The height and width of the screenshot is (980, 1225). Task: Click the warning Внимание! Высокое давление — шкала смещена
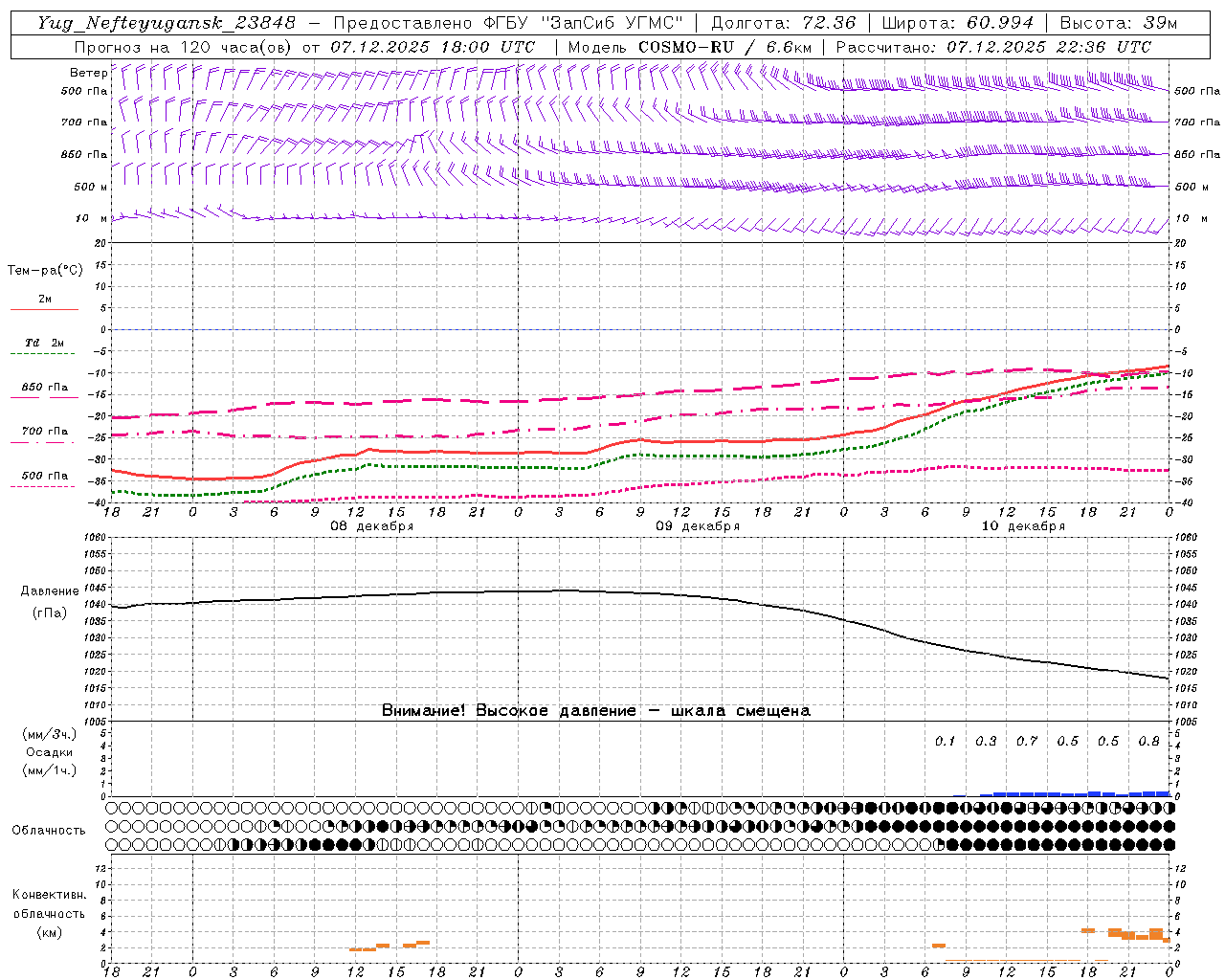pyautogui.click(x=596, y=711)
